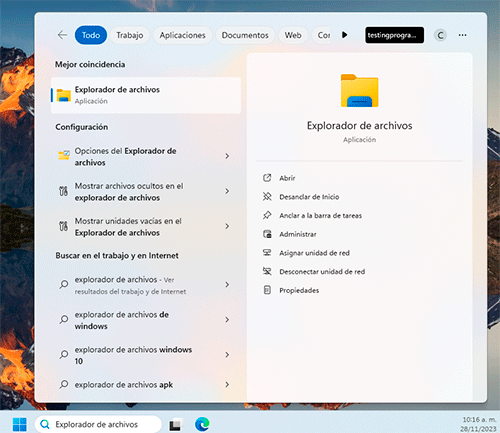Screen dimensions: 500x433
Task: Click tools icon beside Mostrar unidades vacías
Action: [x=63, y=226]
